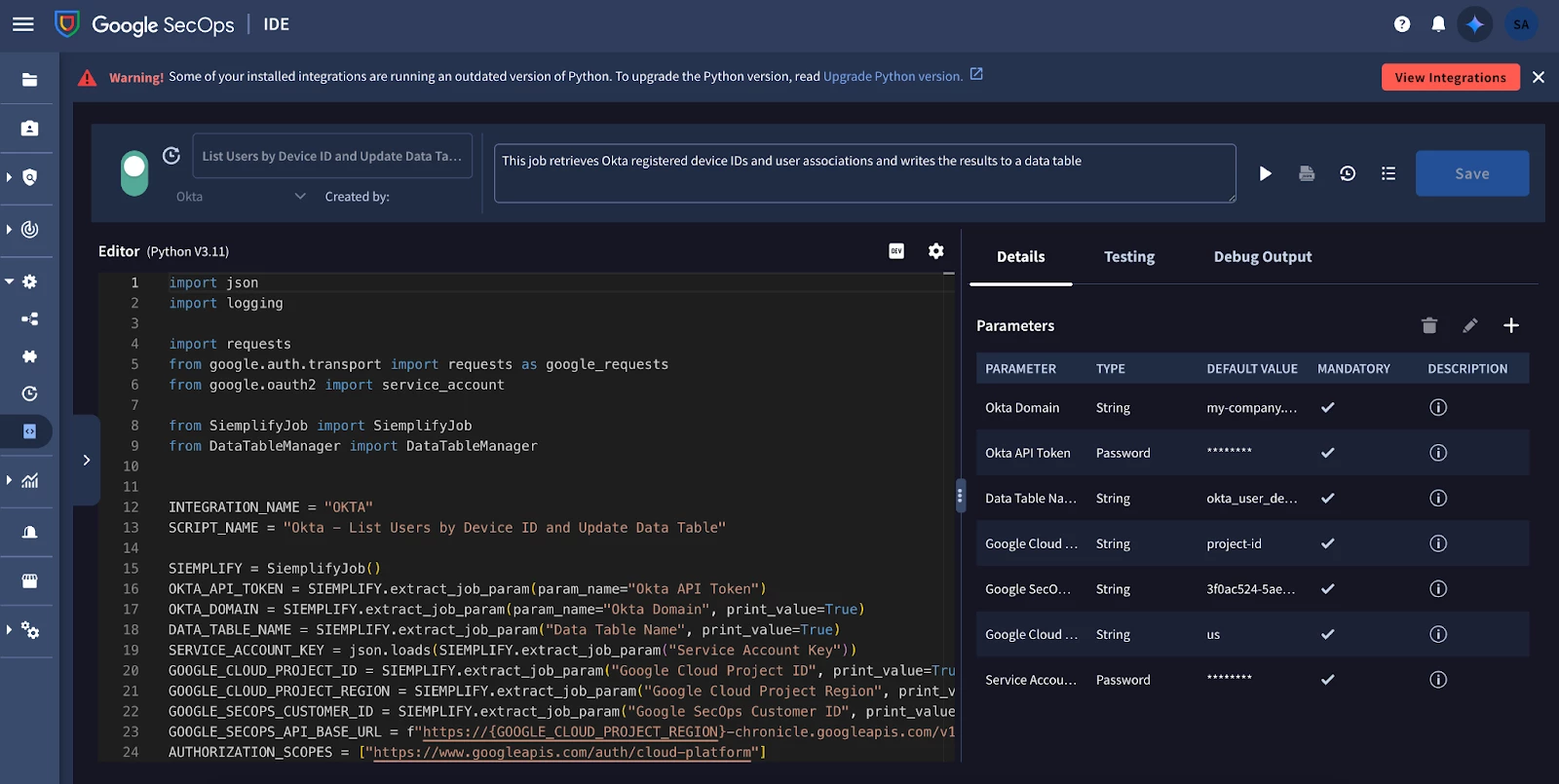Viewport: 1559px width, 784px height.
Task: Click the Gemini sparkle icon in header
Action: point(1475,24)
